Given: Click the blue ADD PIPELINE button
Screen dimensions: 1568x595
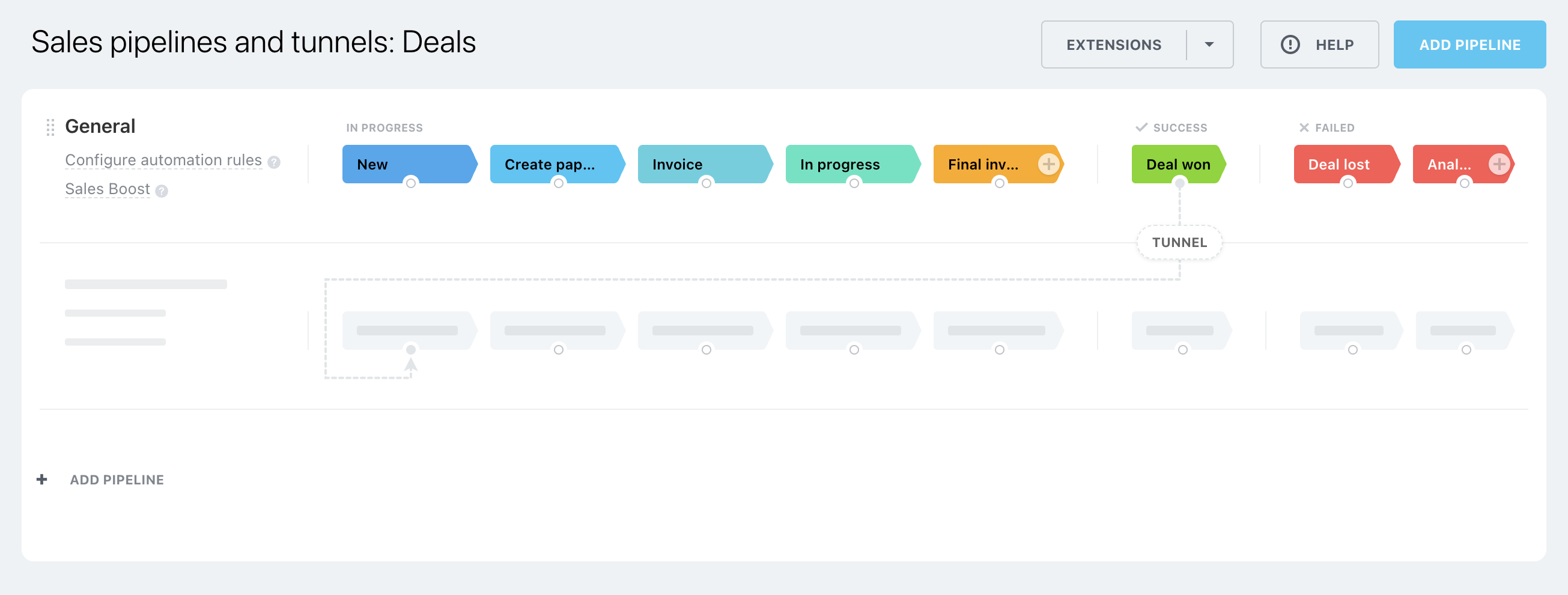Looking at the screenshot, I should [1469, 44].
